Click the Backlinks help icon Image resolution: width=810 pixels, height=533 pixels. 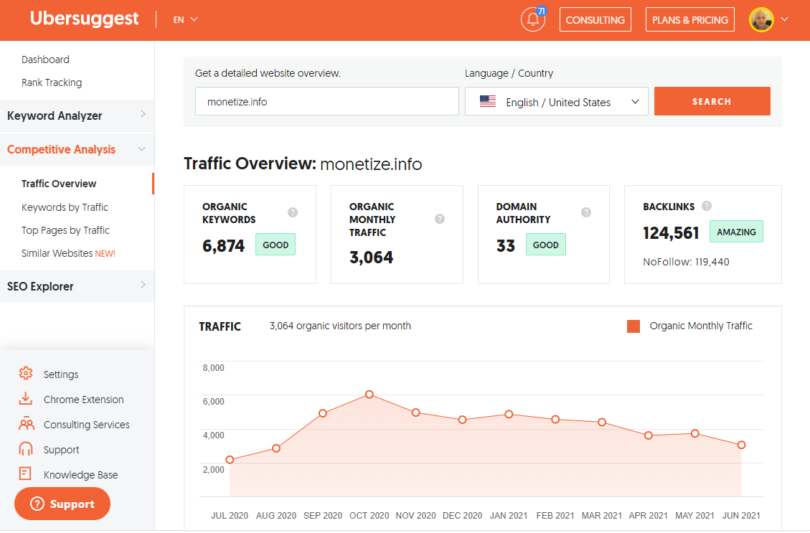pos(707,206)
